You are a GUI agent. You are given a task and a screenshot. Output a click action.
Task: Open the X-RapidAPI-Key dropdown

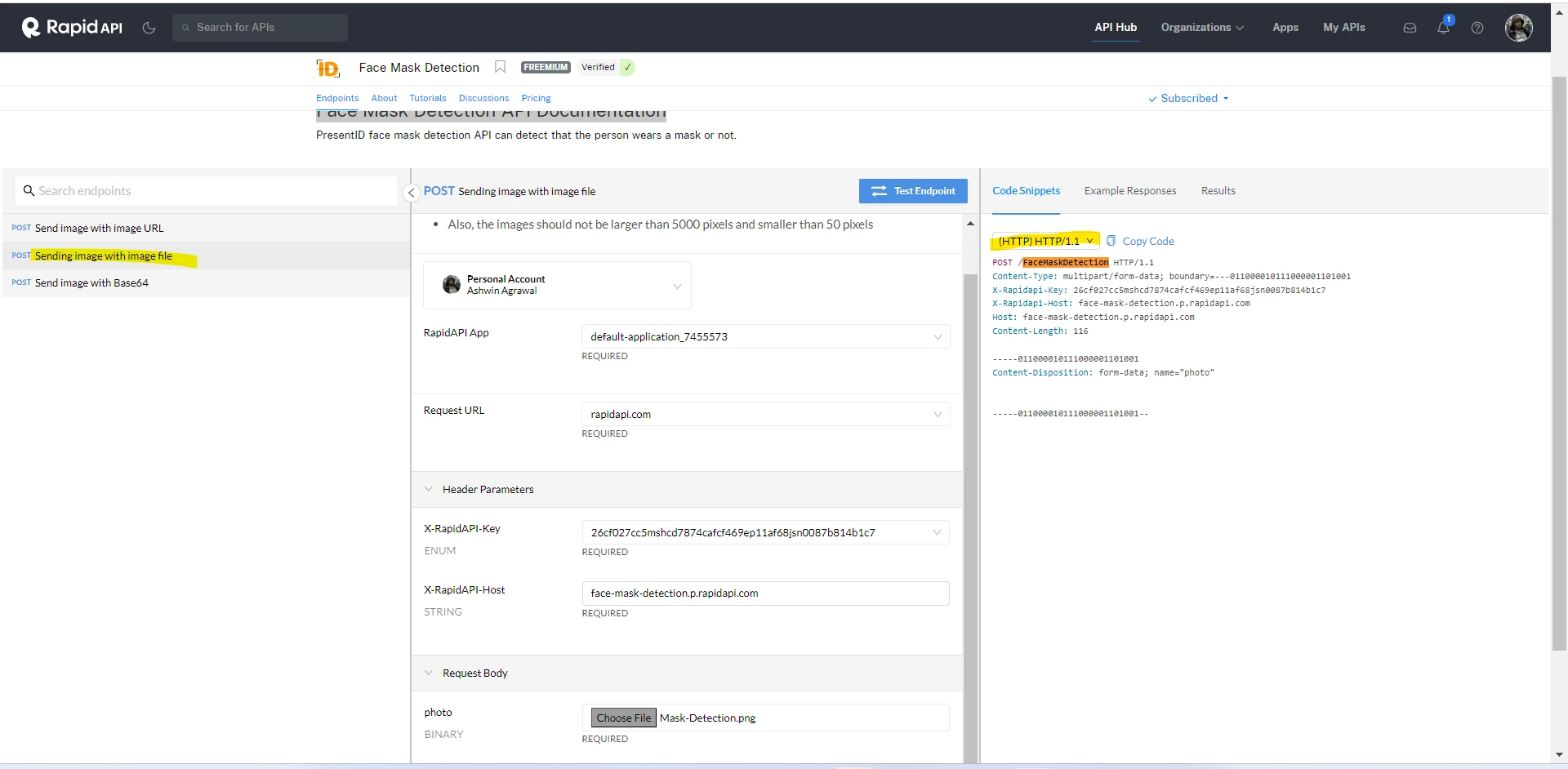point(765,532)
